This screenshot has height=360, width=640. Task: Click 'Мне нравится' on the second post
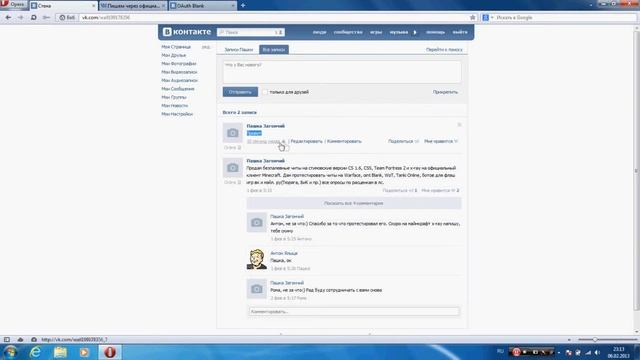[x=440, y=191]
